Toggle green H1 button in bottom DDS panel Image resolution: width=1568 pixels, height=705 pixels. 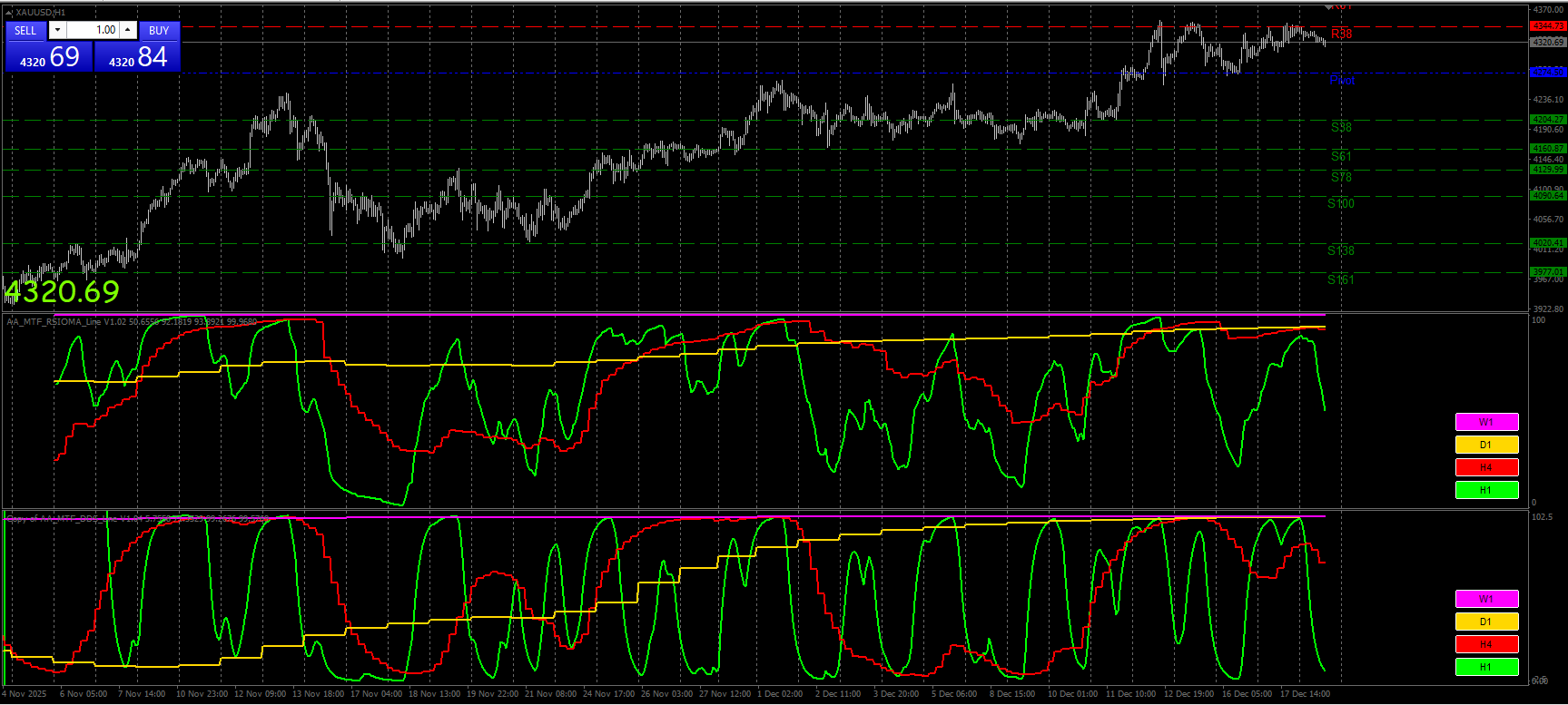pos(1486,667)
